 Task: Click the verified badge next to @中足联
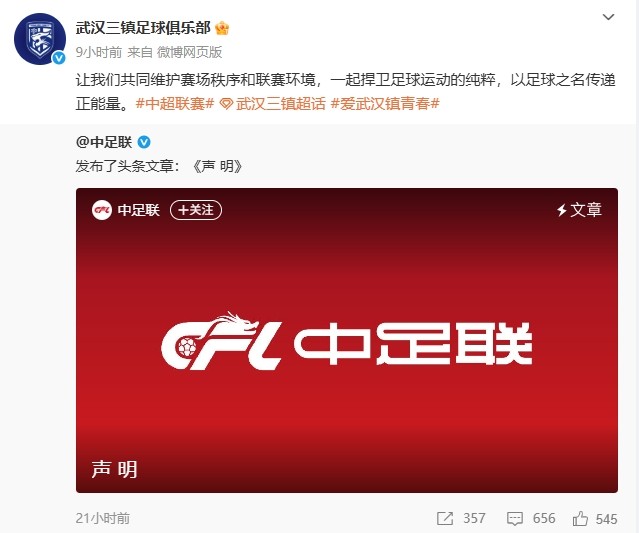click(144, 142)
